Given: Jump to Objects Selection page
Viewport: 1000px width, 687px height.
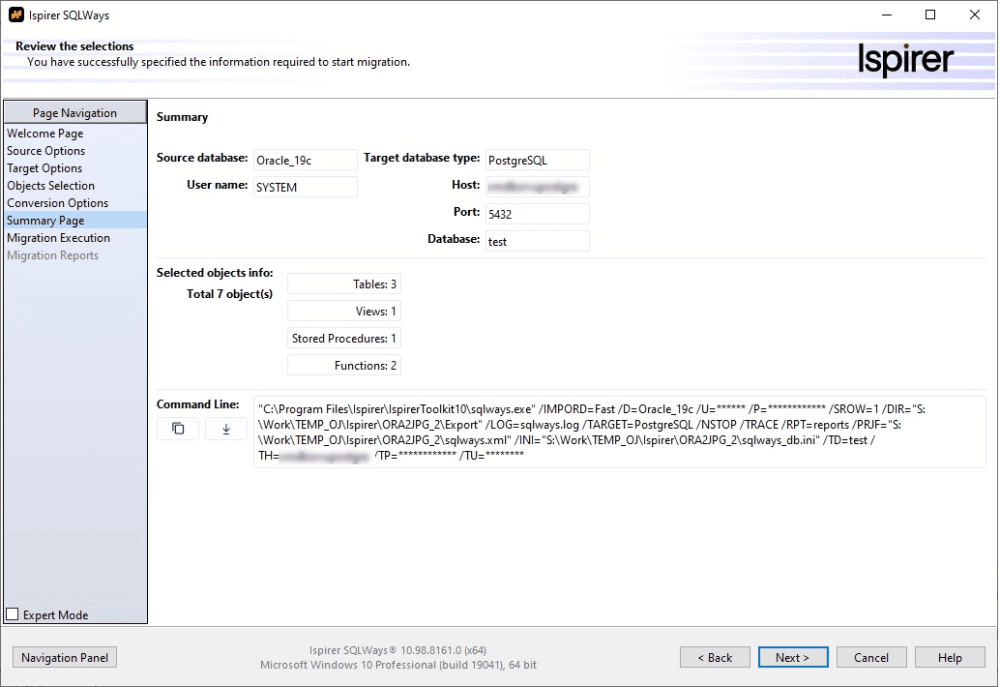Looking at the screenshot, I should click(51, 186).
